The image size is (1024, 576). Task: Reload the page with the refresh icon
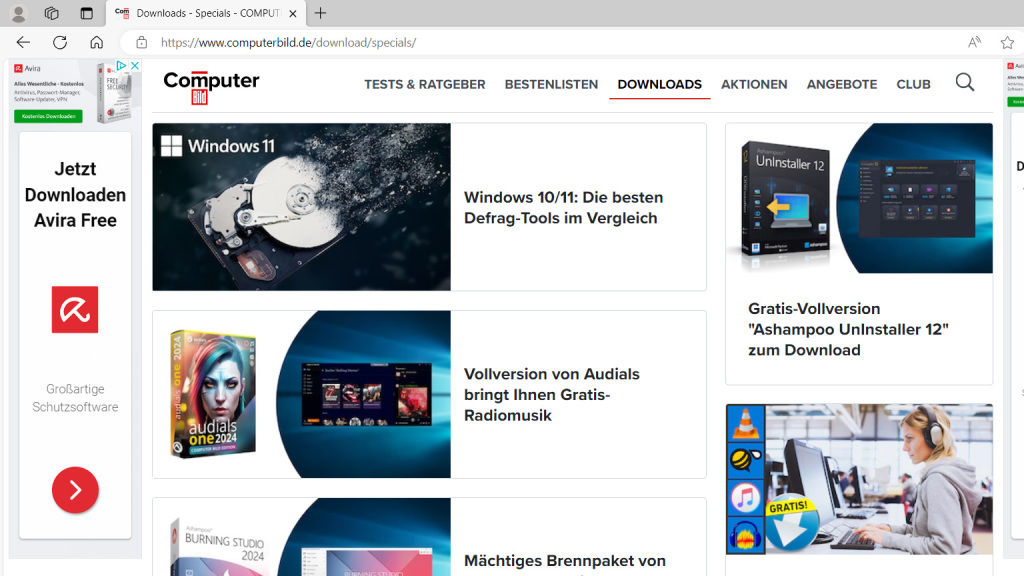point(59,42)
